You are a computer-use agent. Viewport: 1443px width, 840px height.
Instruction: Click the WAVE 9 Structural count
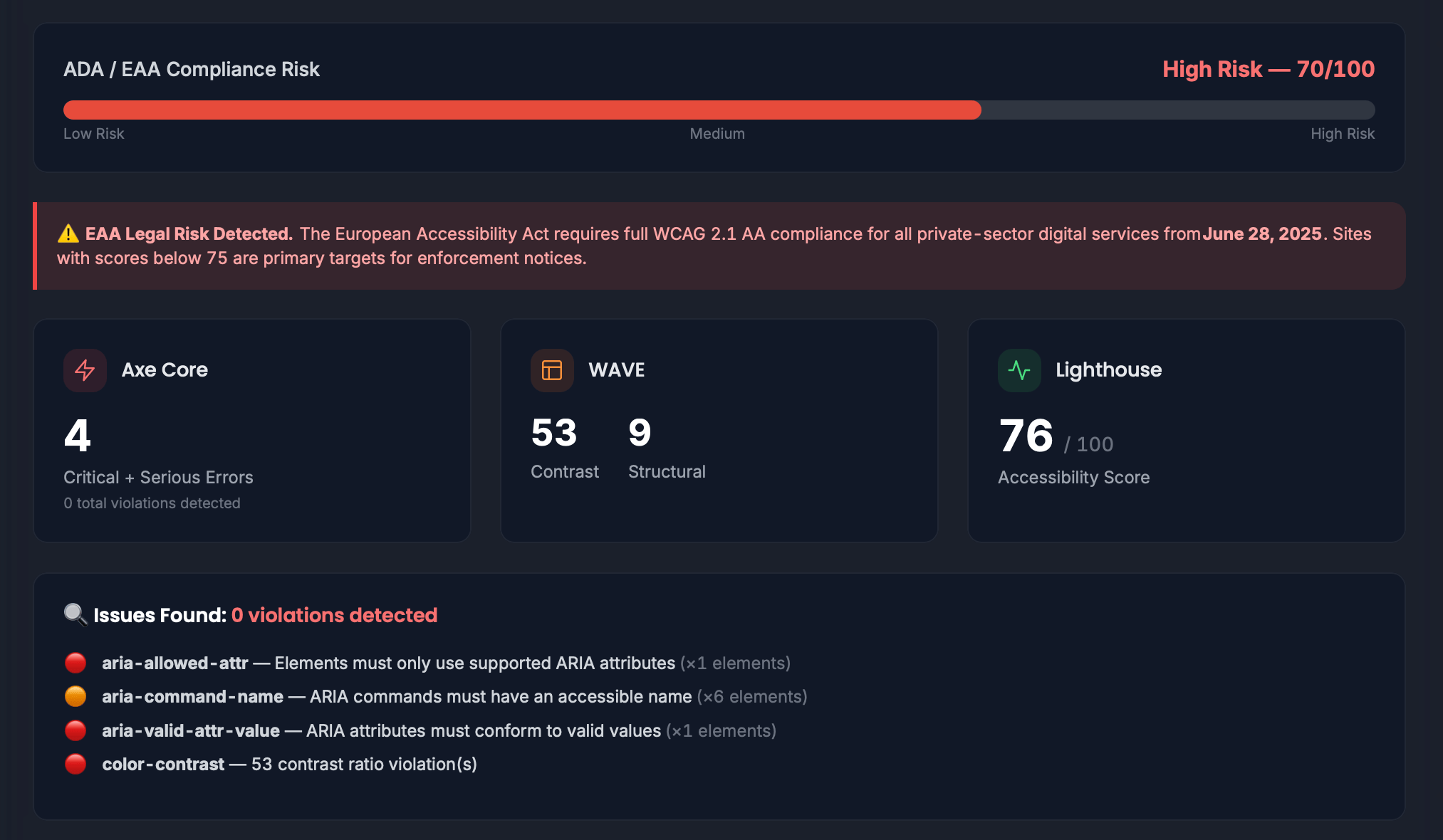(640, 433)
